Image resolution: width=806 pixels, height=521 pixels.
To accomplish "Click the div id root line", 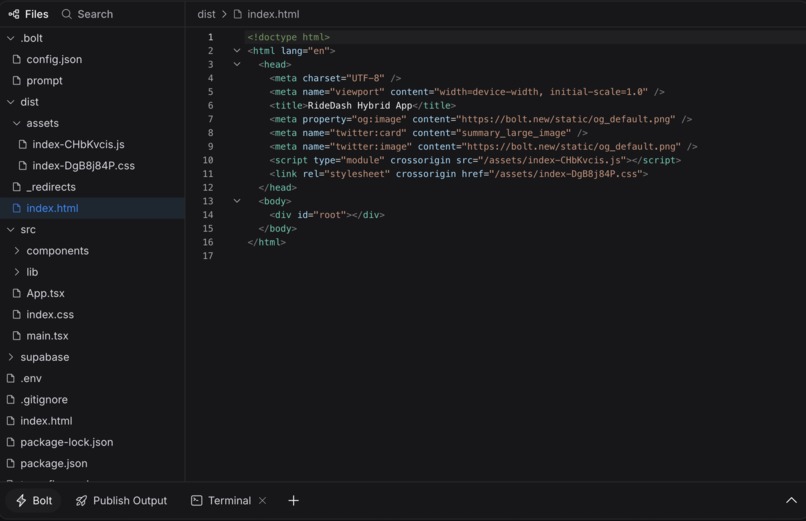I will 327,215.
